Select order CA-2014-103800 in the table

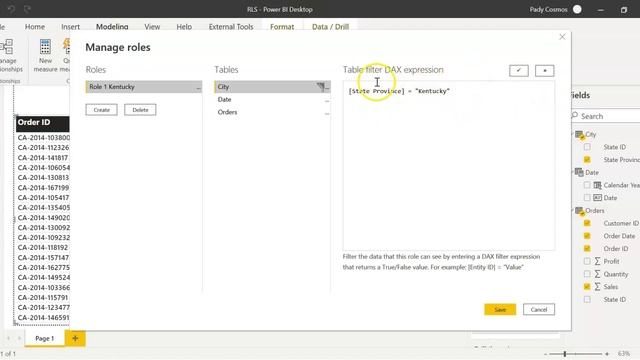[x=44, y=138]
